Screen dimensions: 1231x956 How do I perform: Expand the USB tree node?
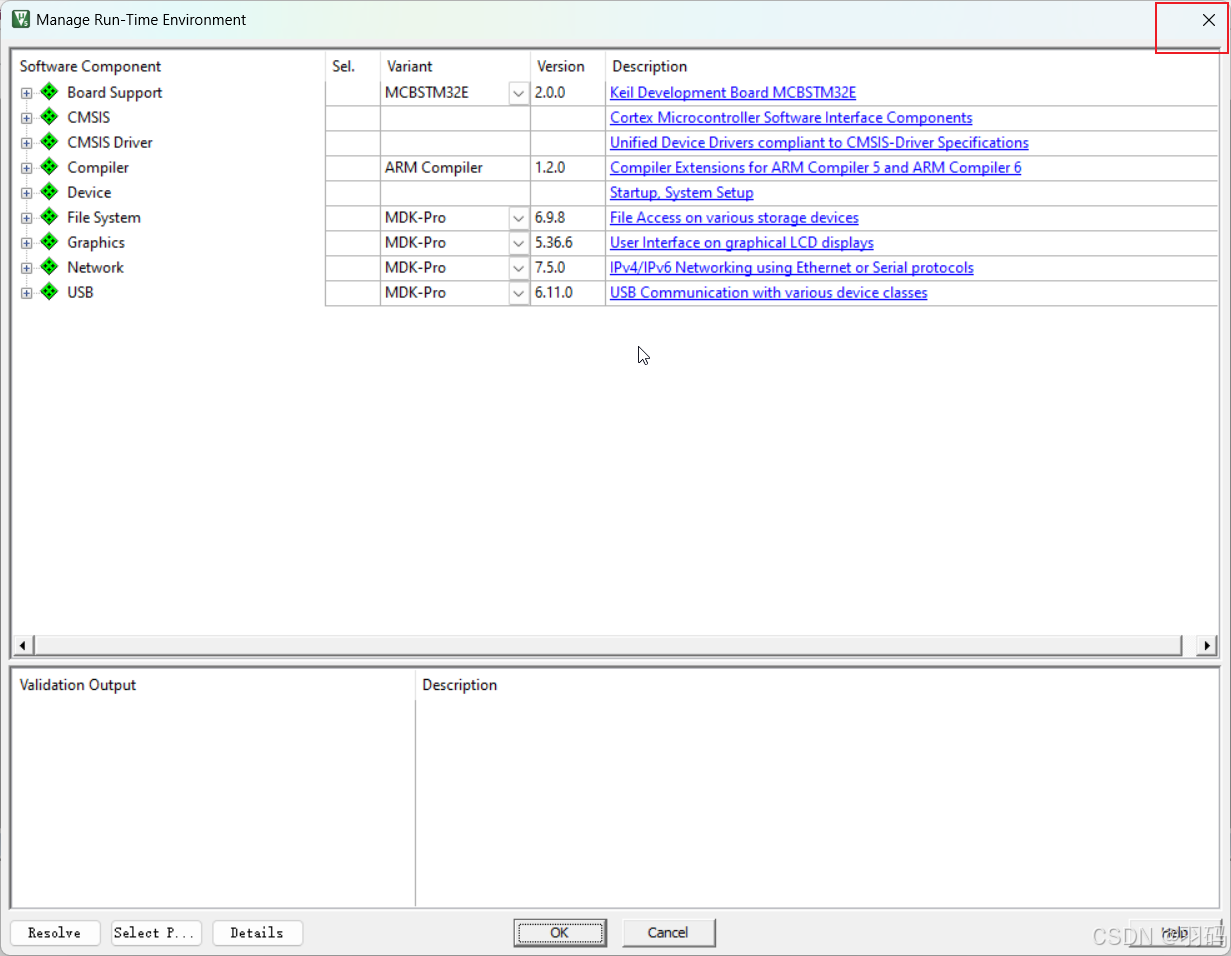coord(26,293)
